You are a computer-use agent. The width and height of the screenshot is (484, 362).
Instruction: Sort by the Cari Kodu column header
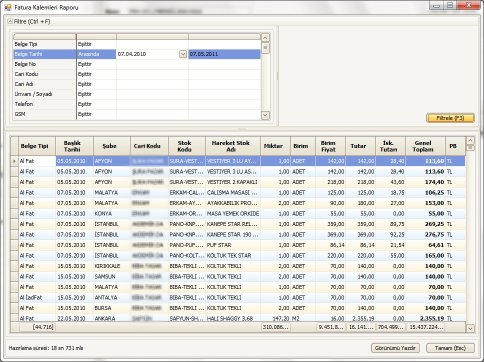coord(150,146)
